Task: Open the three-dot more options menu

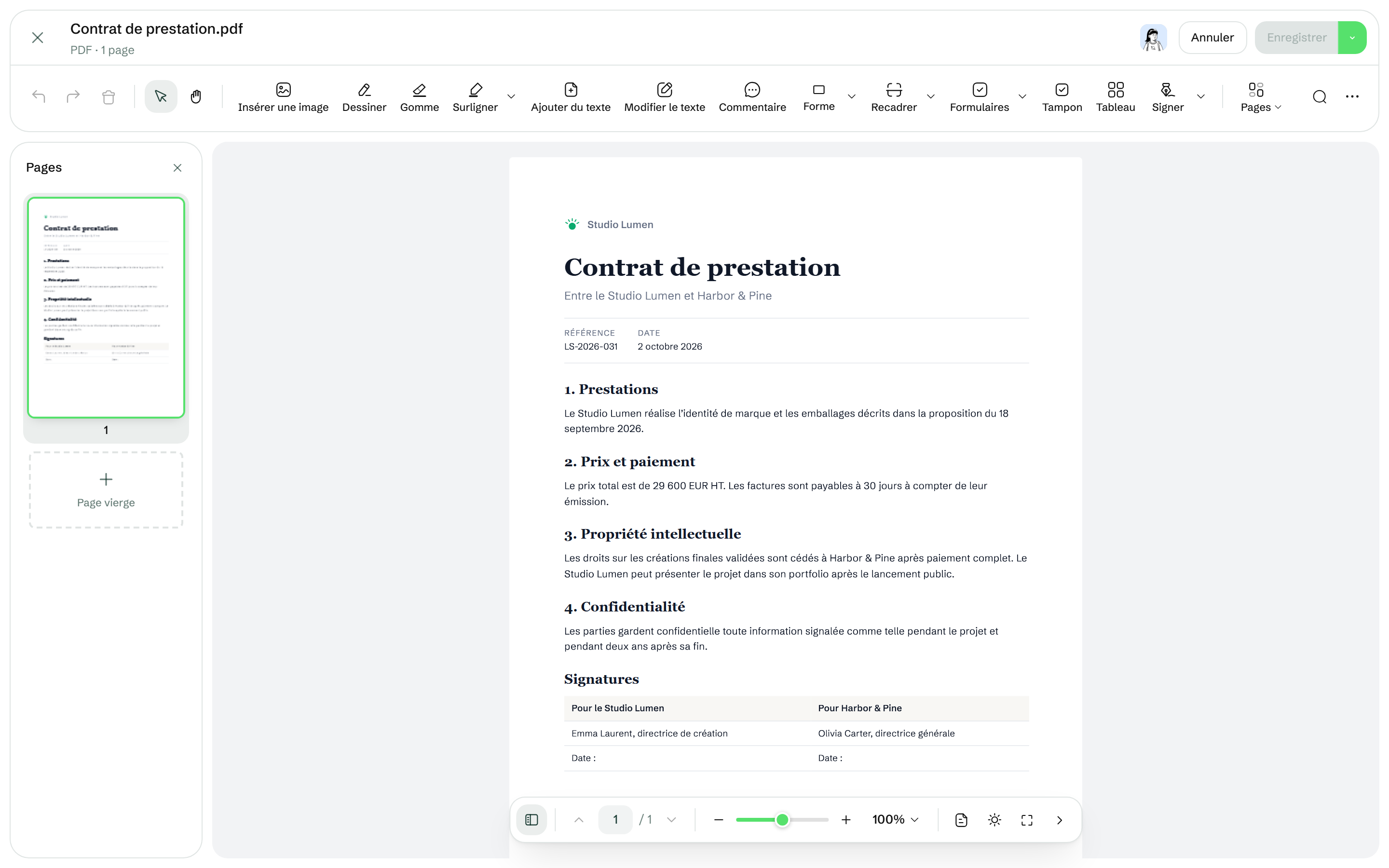Action: [x=1352, y=96]
